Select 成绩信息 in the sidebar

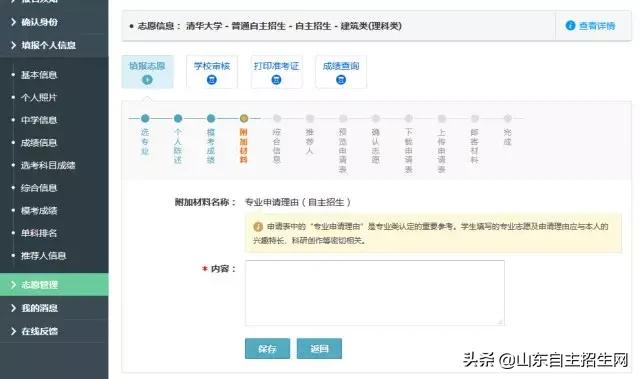(x=39, y=143)
